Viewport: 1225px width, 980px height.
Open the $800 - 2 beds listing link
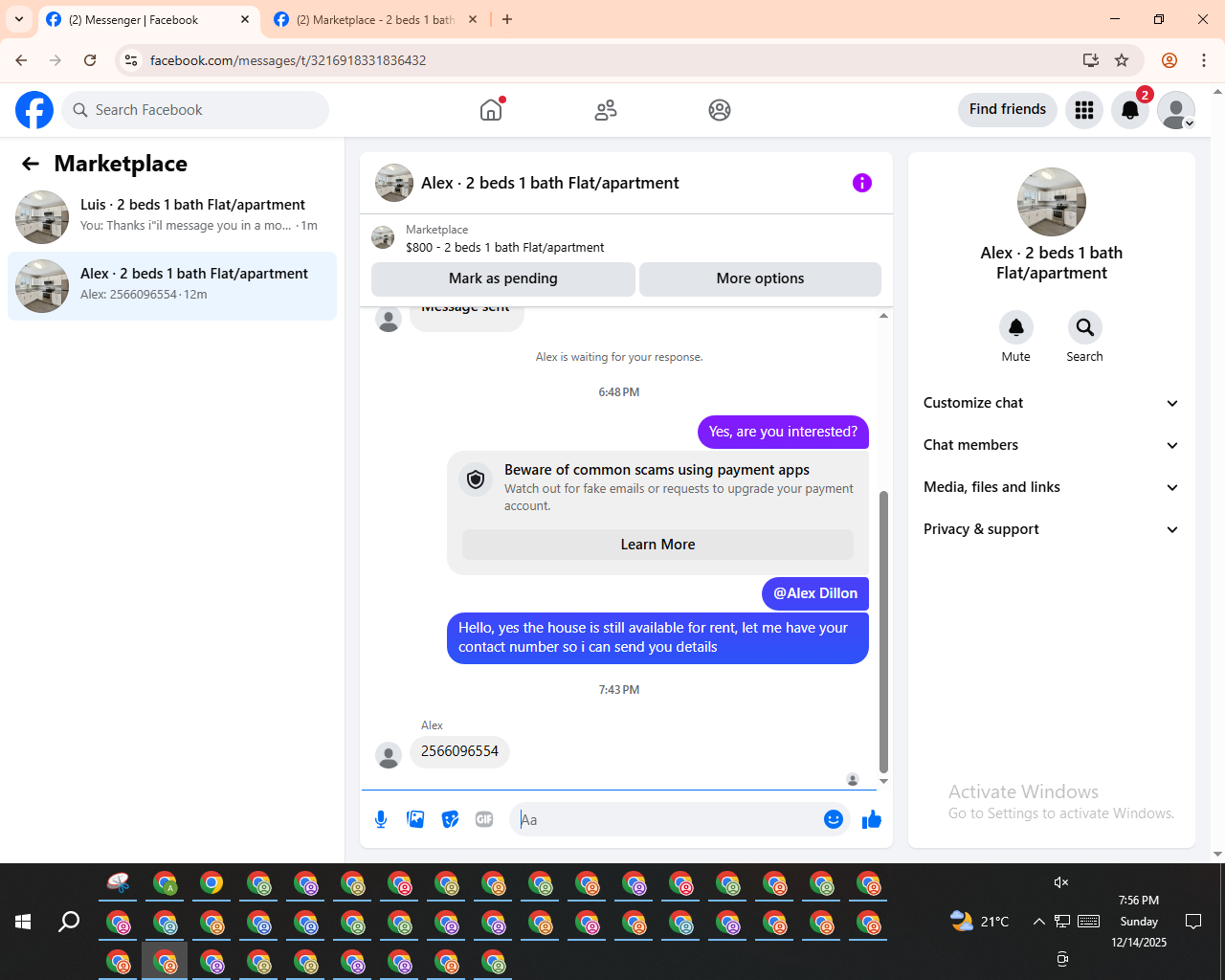[x=504, y=247]
